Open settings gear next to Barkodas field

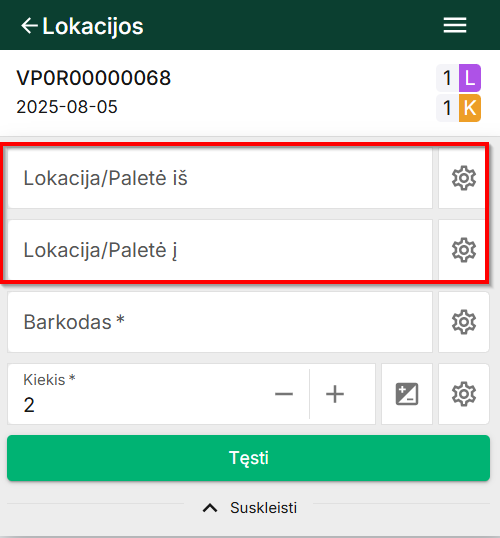tap(464, 322)
